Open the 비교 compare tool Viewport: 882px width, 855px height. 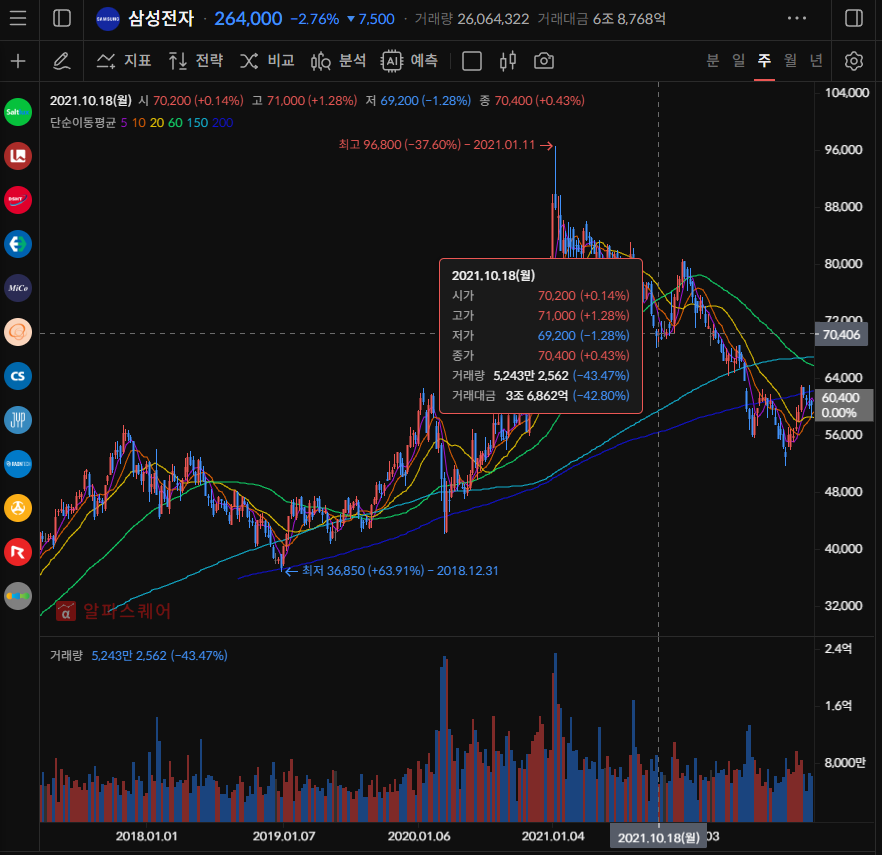267,60
